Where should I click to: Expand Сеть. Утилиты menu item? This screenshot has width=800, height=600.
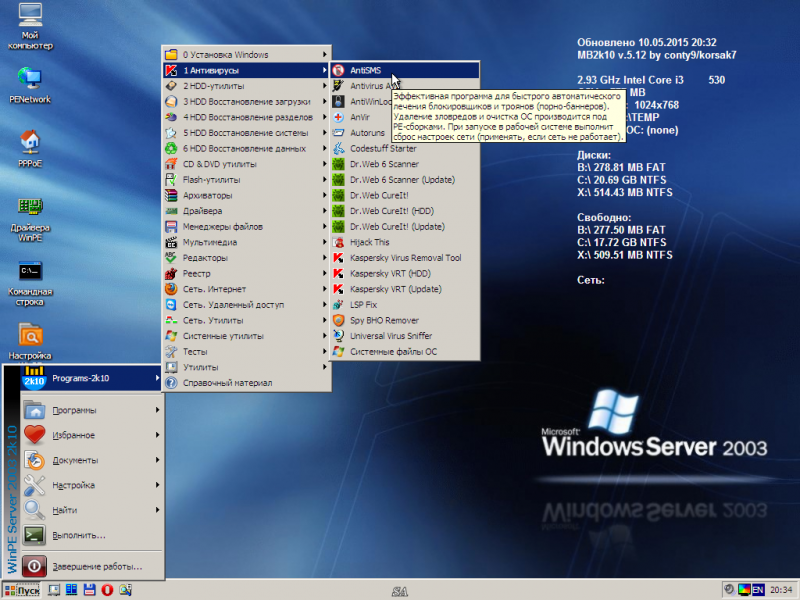[247, 320]
